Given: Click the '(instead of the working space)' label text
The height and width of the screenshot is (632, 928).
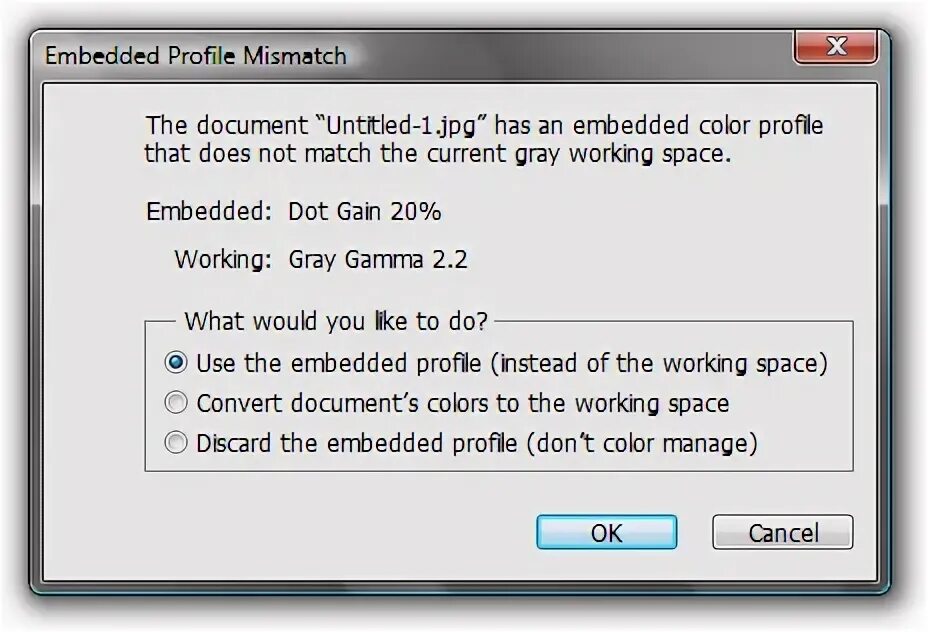Looking at the screenshot, I should click(658, 363).
